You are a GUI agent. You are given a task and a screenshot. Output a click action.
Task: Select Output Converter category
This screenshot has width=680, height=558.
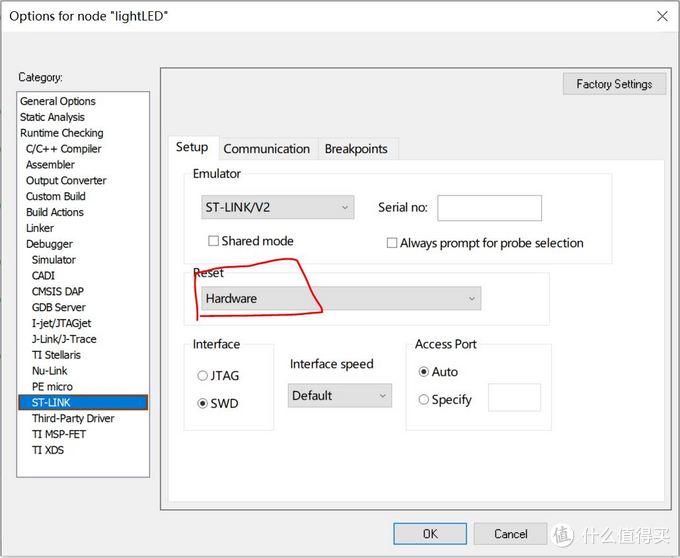[x=66, y=180]
